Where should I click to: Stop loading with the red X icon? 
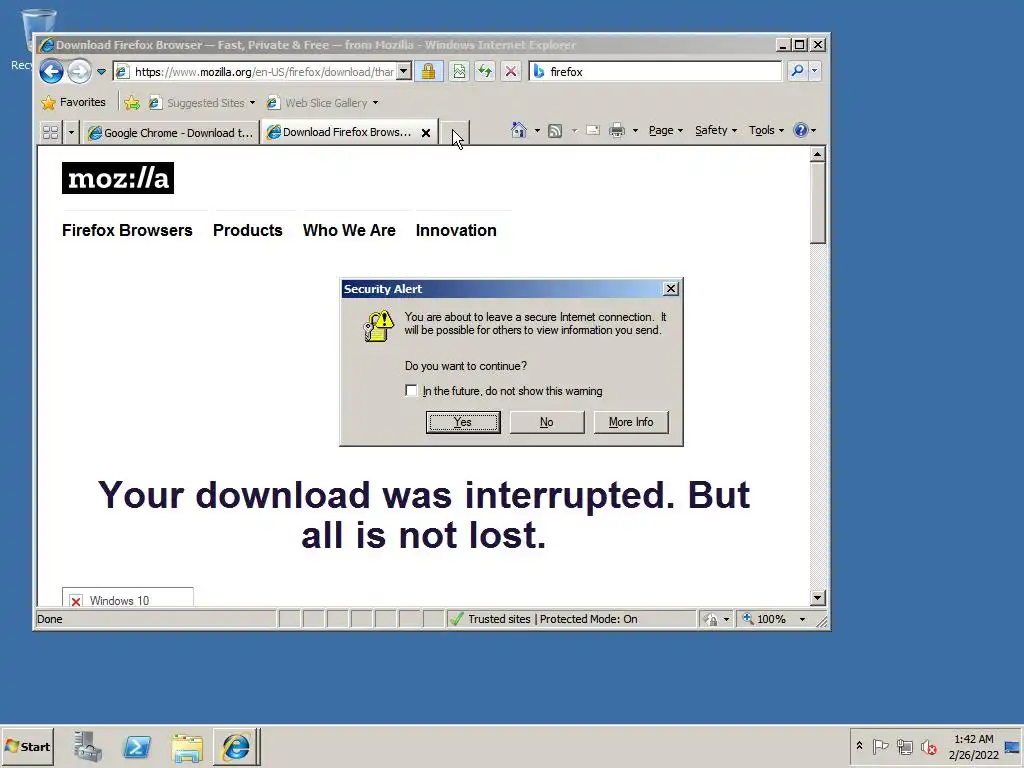511,71
